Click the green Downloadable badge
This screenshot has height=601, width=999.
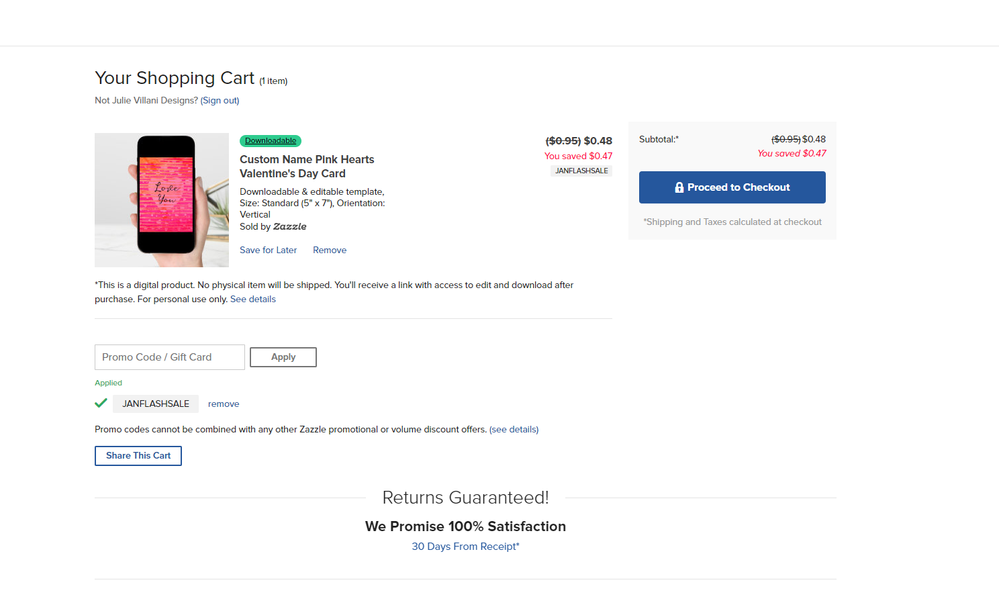point(270,141)
